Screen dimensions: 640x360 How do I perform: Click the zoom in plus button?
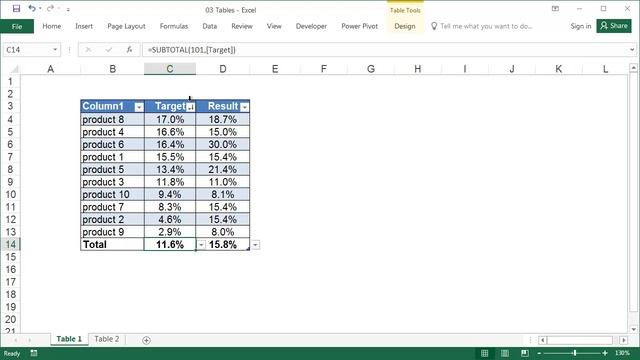pyautogui.click(x=605, y=353)
